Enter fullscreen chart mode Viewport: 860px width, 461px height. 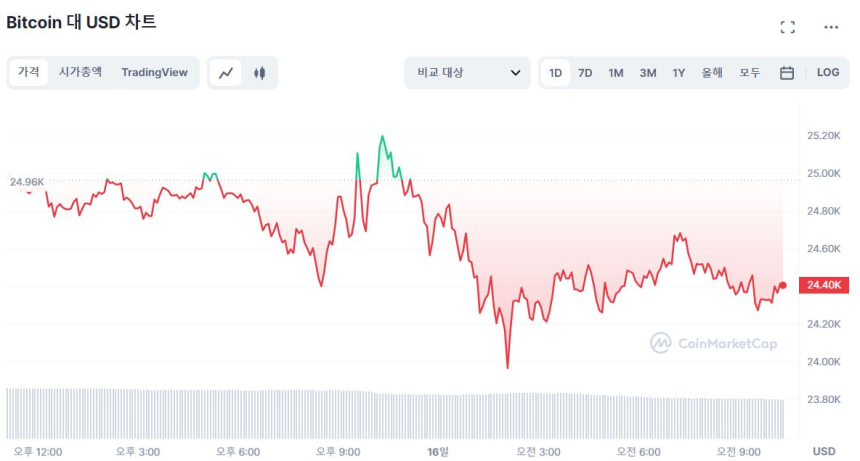[x=787, y=27]
